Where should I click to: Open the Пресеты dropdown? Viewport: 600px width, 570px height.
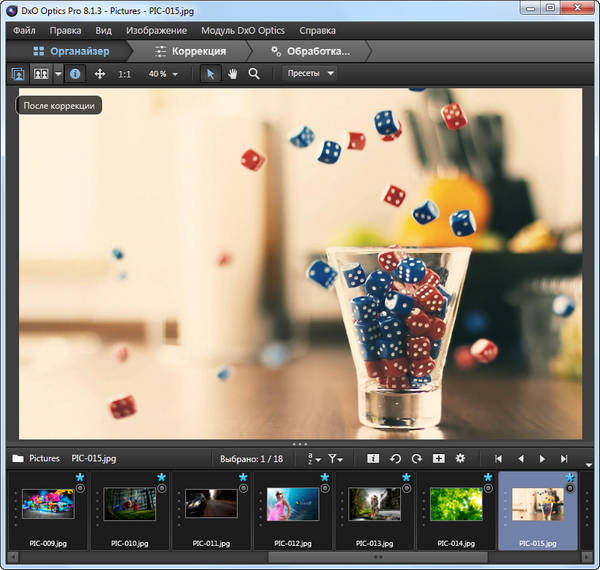(x=310, y=74)
